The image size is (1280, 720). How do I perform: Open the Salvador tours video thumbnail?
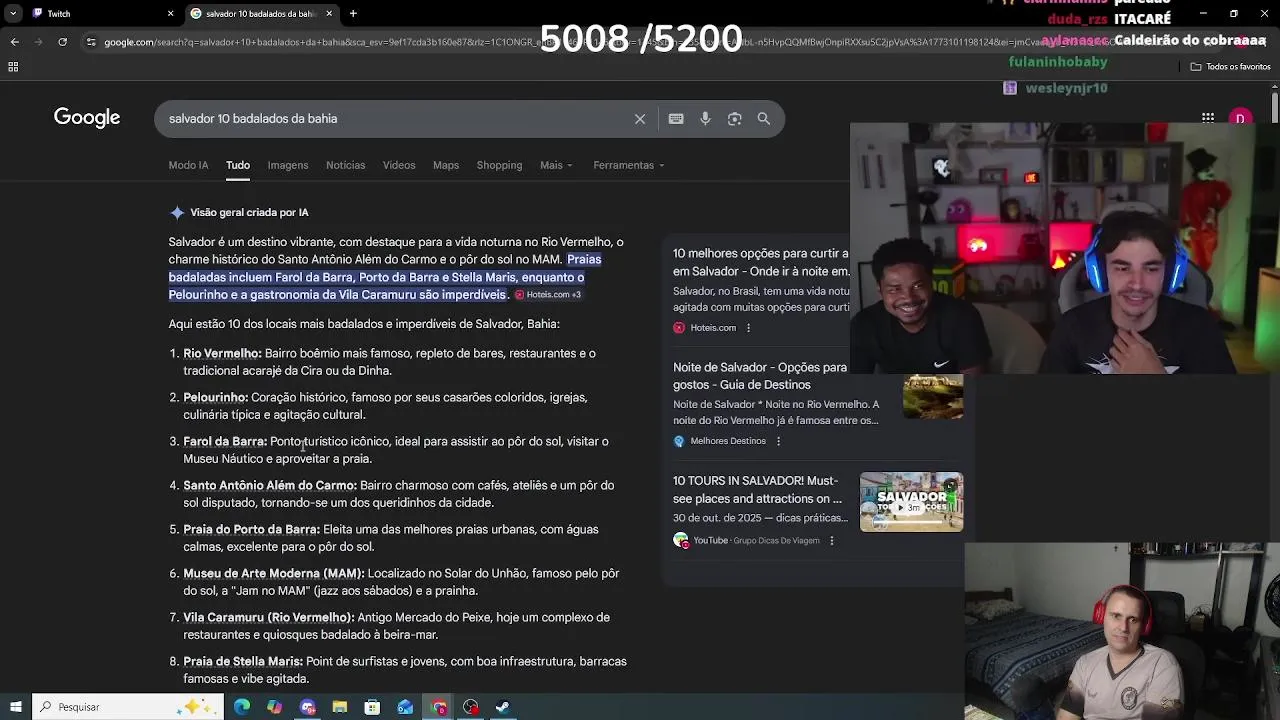coord(911,502)
